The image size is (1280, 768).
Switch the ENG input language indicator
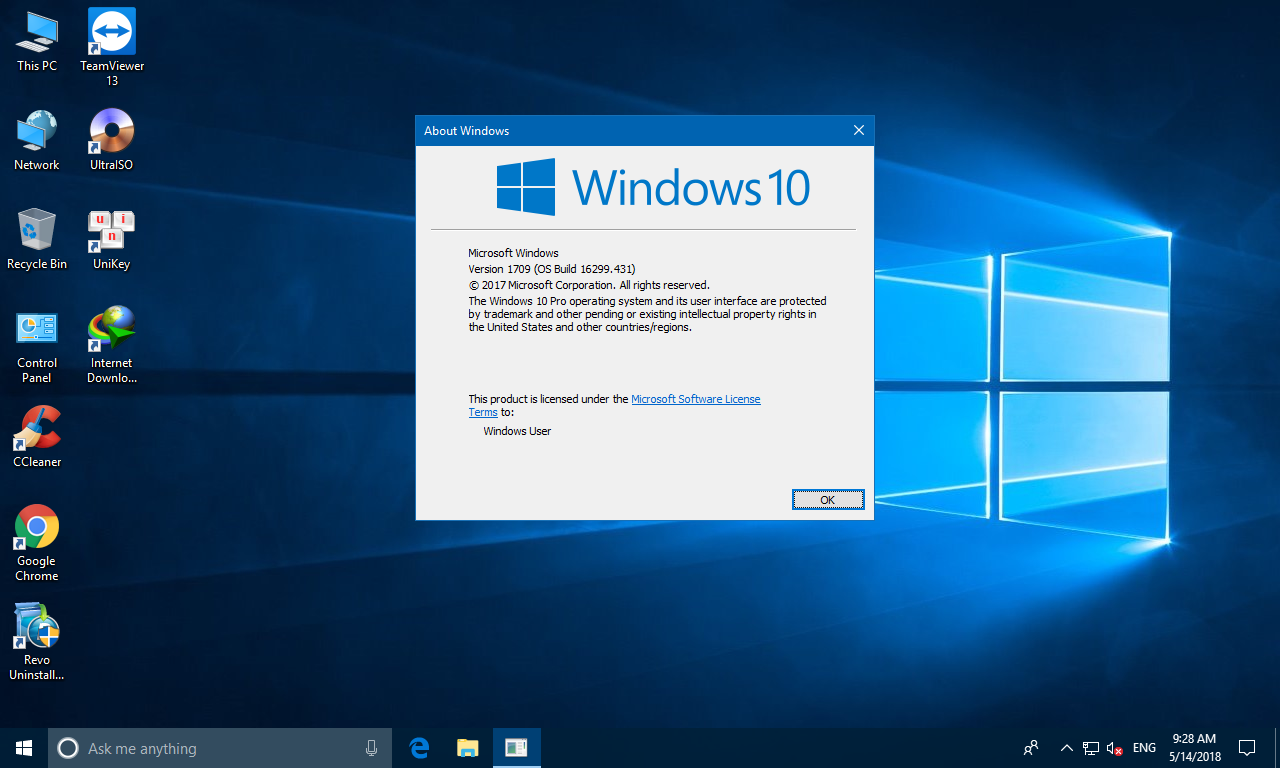pyautogui.click(x=1144, y=748)
